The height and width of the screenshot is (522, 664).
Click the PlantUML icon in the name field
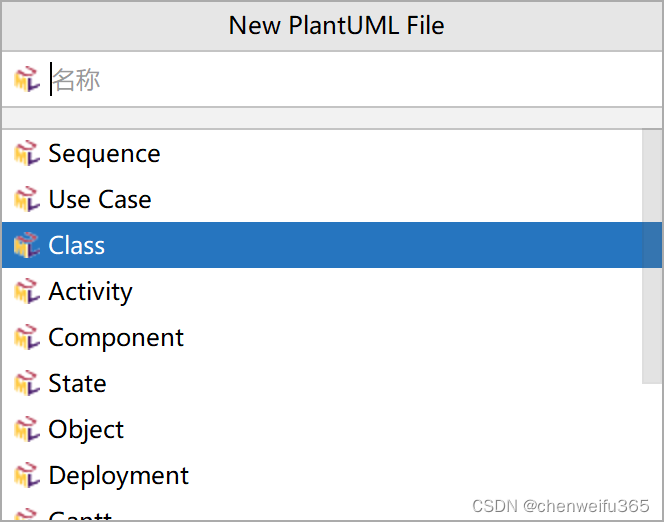27,79
